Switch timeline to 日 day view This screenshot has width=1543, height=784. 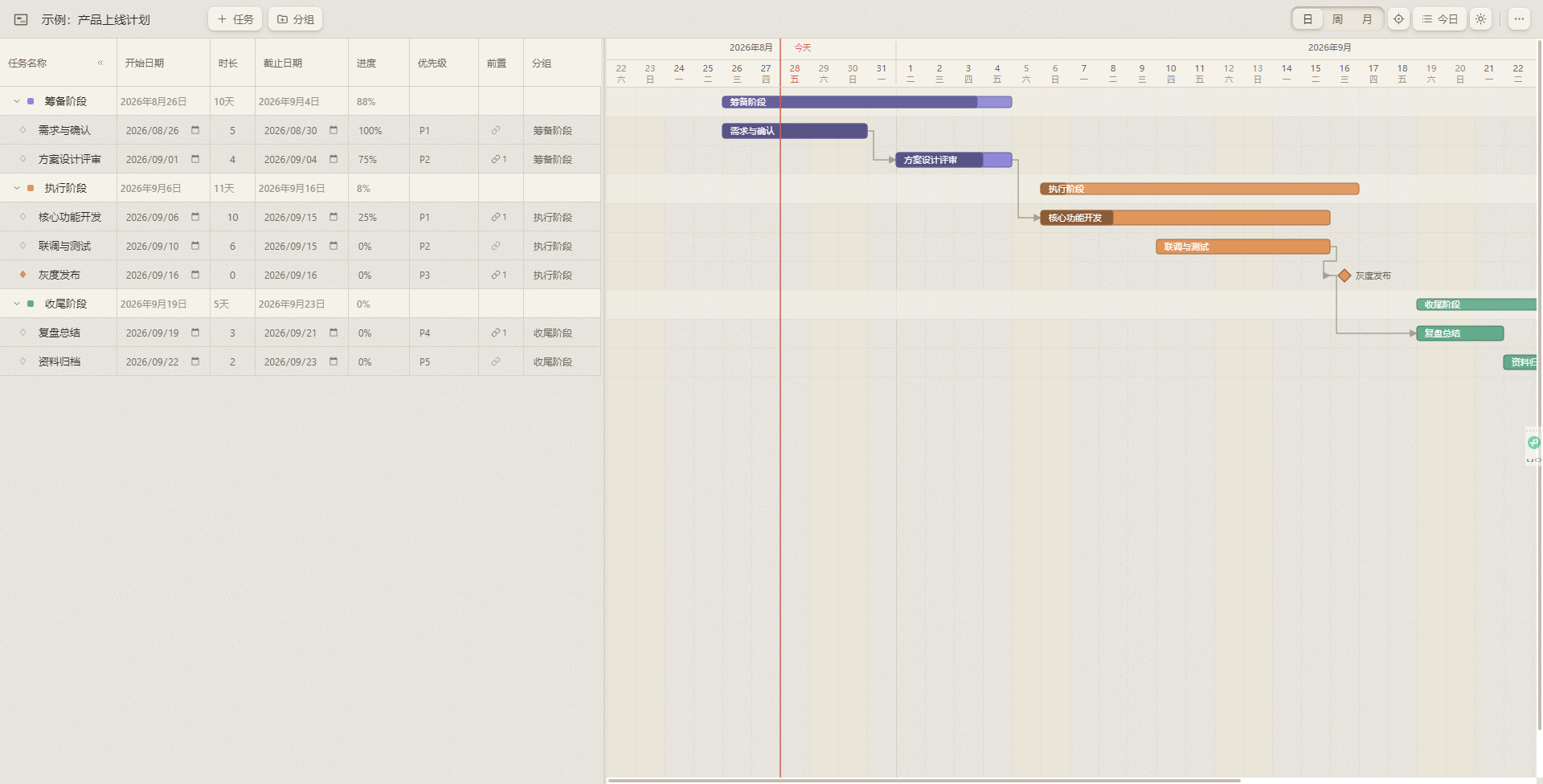[x=1308, y=19]
